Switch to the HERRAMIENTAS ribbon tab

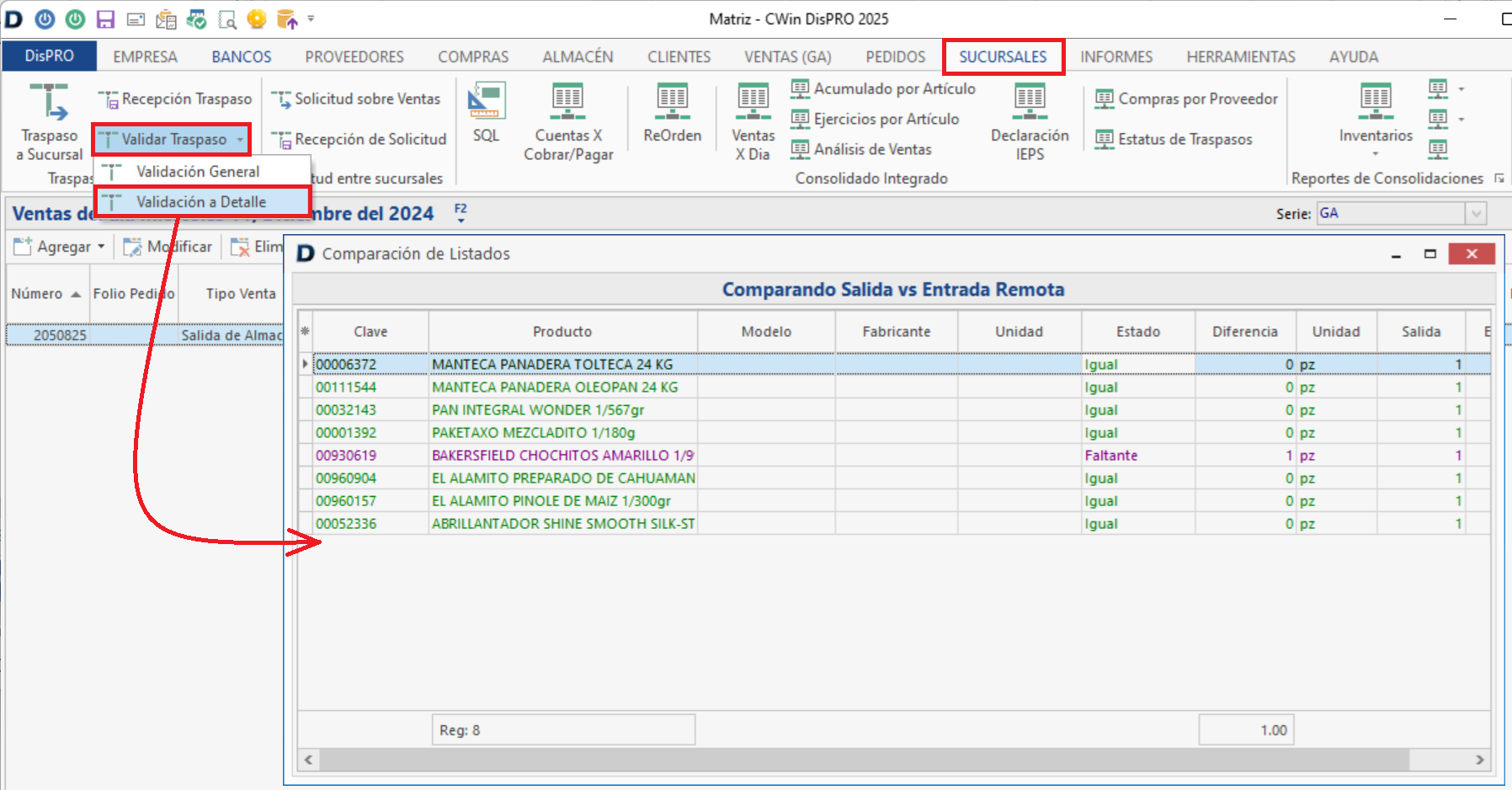click(1241, 56)
